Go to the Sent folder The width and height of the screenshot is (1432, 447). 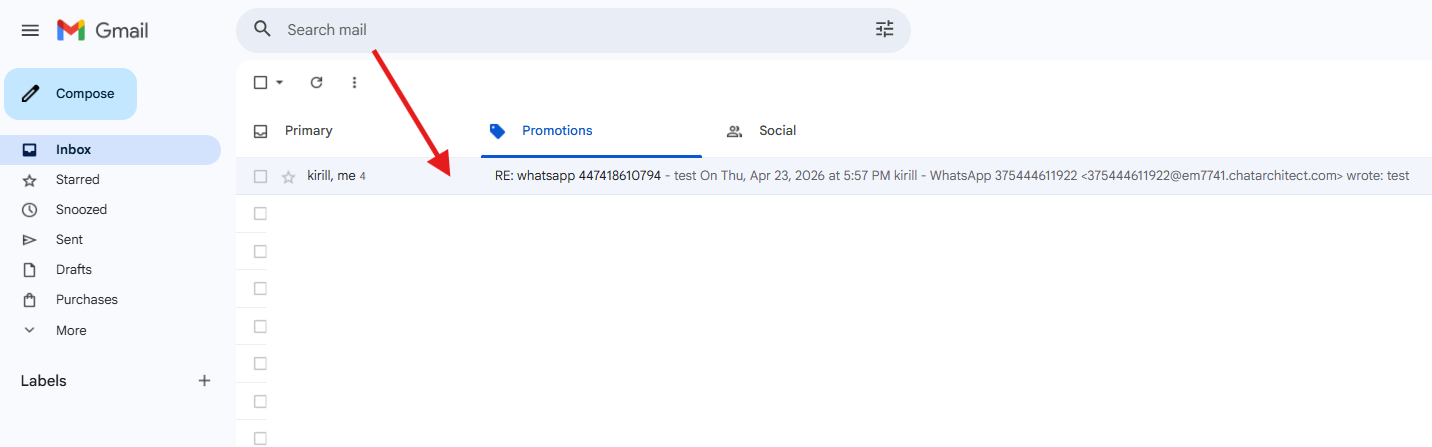click(x=69, y=240)
